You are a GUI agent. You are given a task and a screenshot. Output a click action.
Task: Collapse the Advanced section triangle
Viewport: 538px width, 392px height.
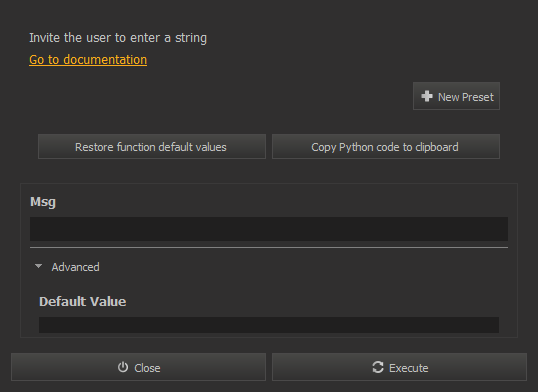(x=38, y=266)
